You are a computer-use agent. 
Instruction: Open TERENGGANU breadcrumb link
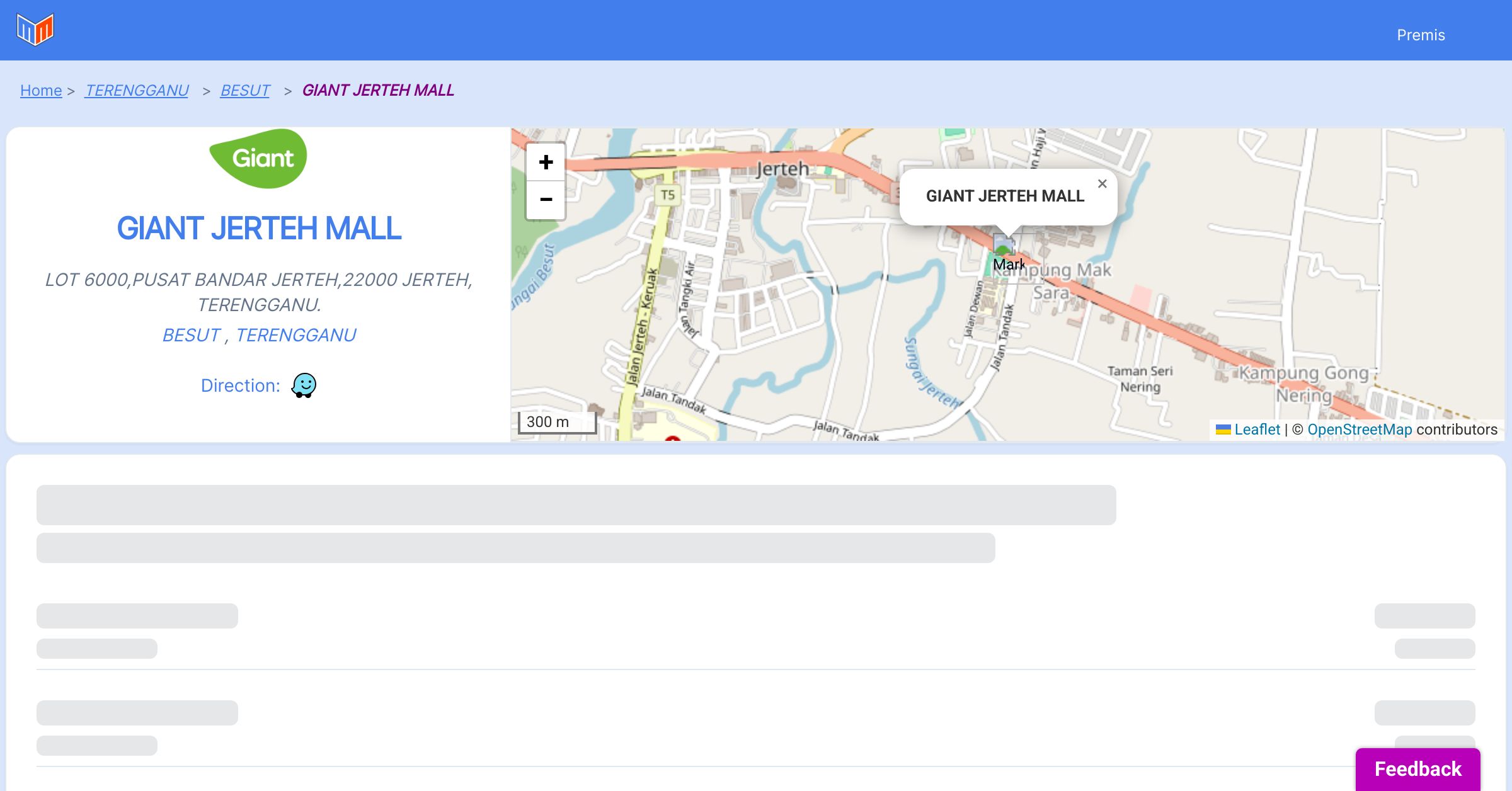tap(137, 91)
